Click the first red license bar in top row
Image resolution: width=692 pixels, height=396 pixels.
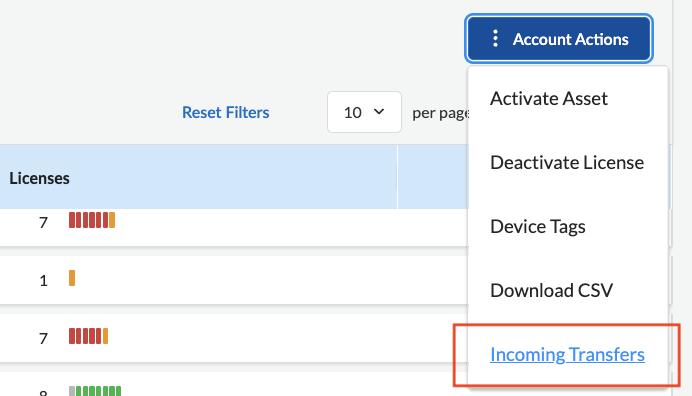point(71,220)
